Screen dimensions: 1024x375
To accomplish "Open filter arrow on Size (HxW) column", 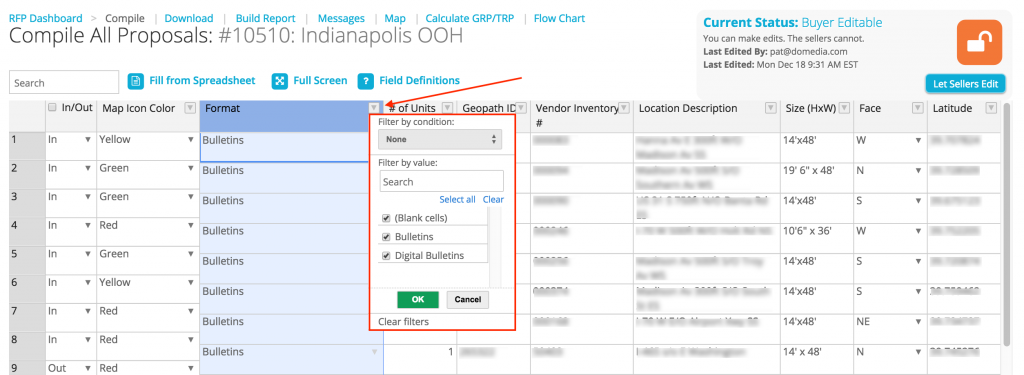I will [844, 108].
